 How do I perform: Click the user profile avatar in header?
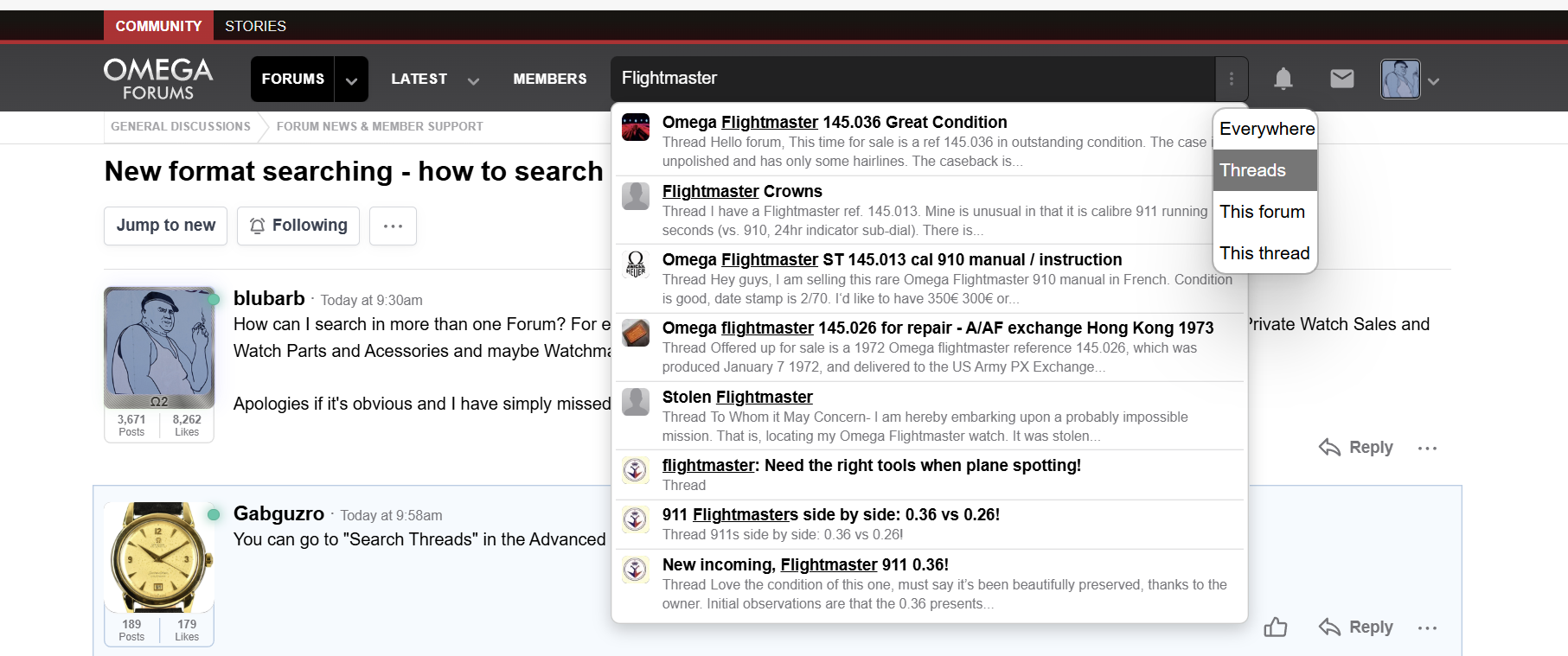tap(1400, 80)
